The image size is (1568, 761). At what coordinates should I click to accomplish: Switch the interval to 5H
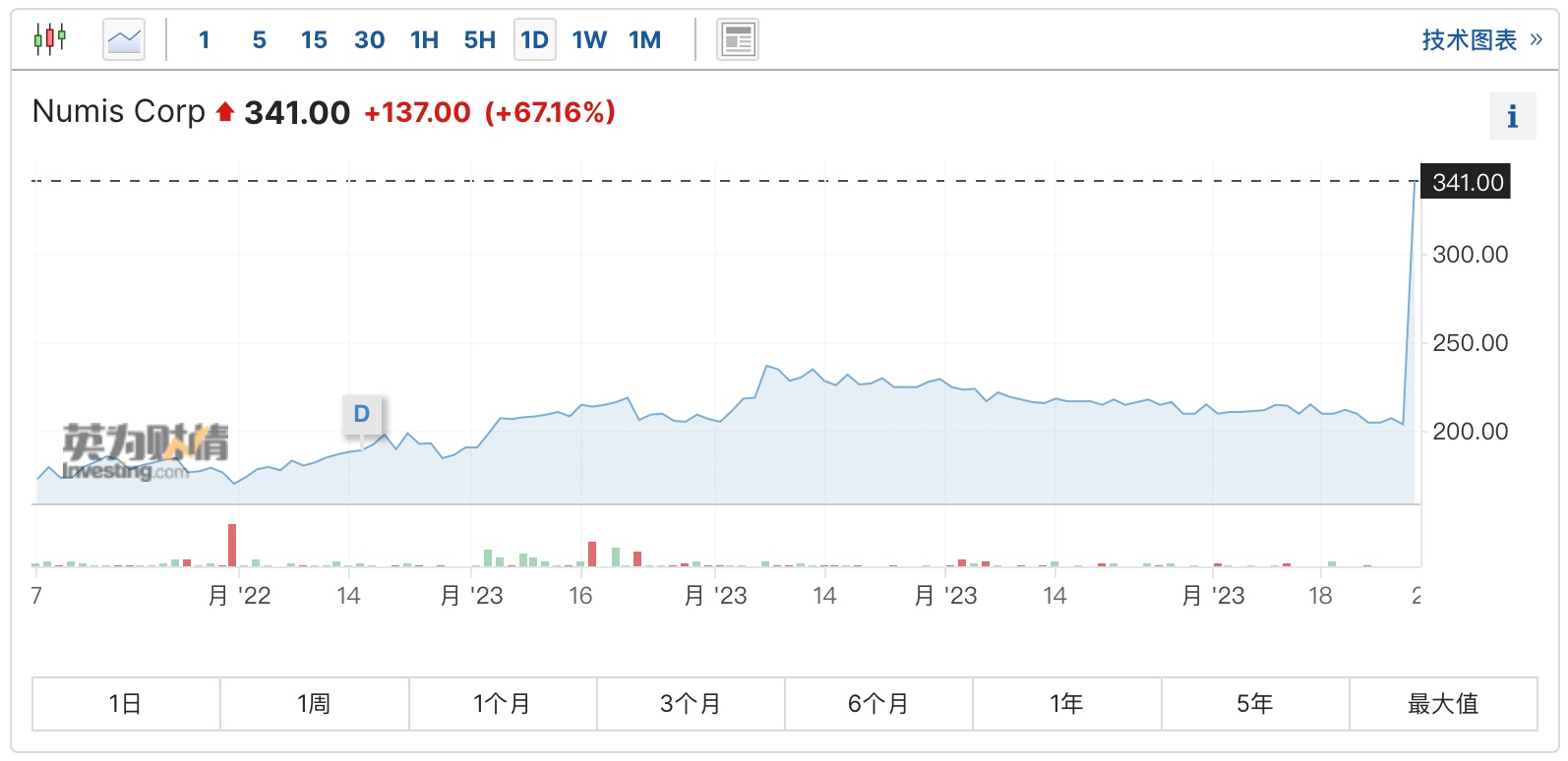click(x=479, y=39)
